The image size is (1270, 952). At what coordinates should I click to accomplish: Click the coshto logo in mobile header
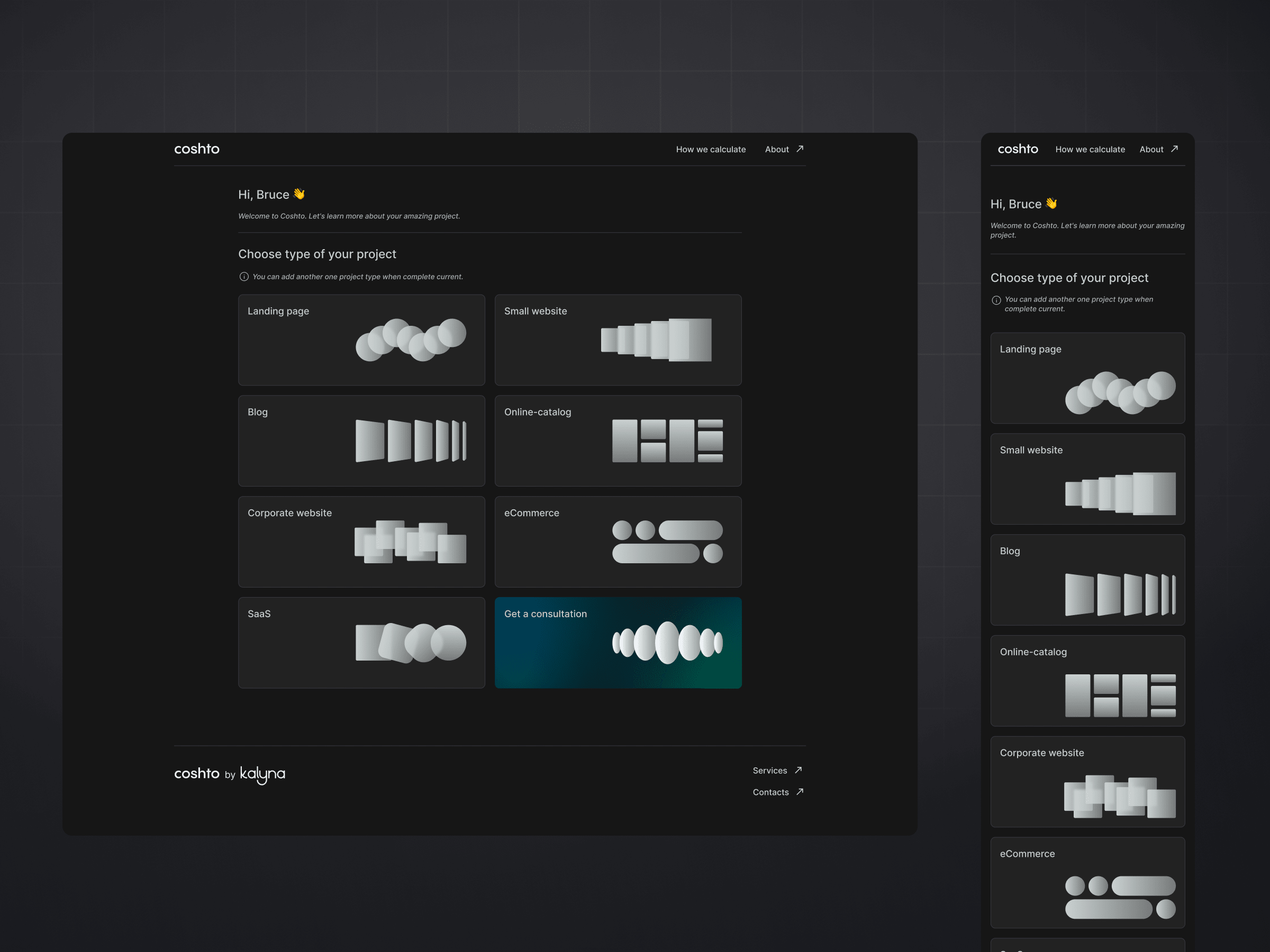pyautogui.click(x=1018, y=149)
